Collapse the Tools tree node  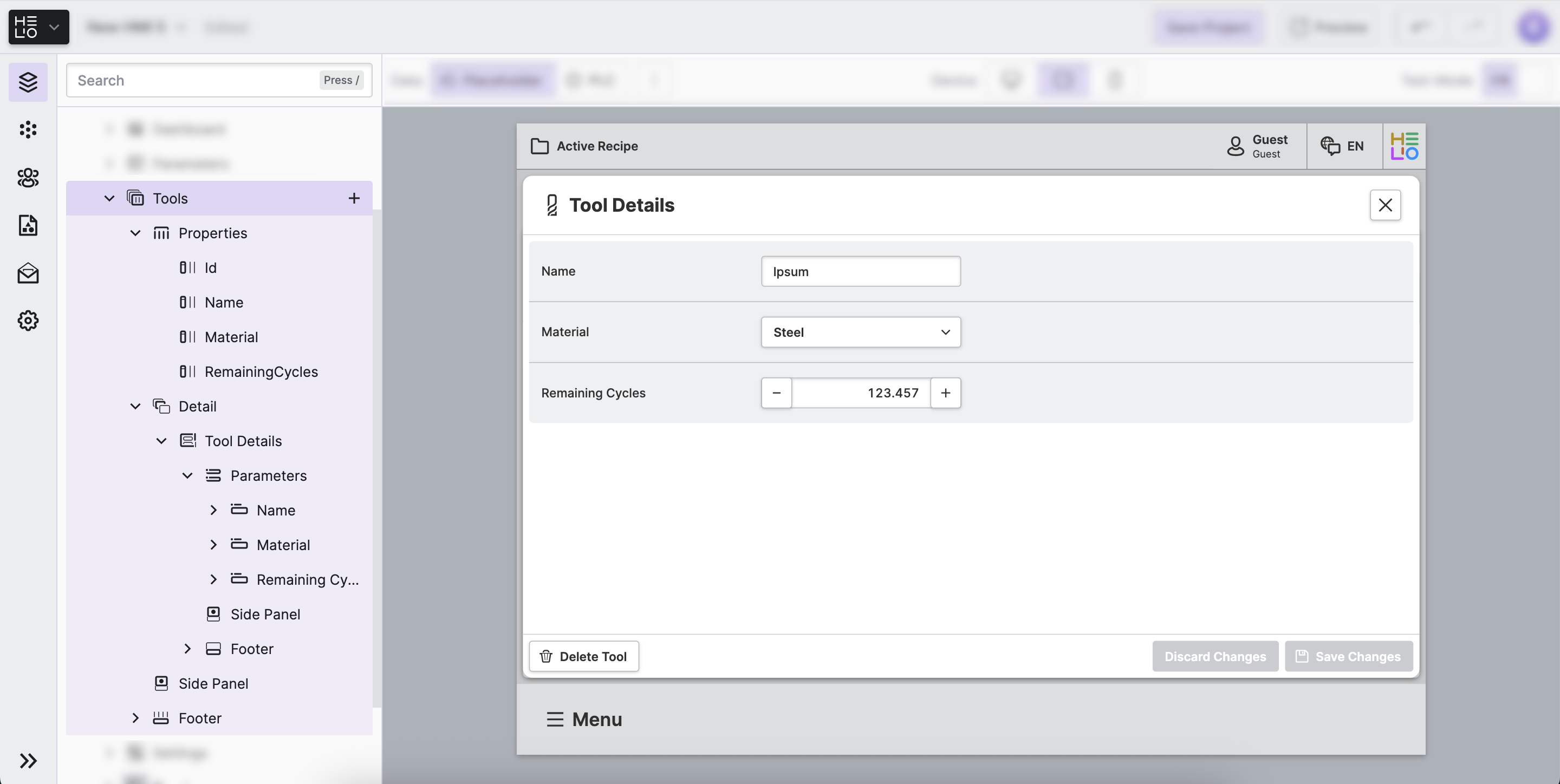tap(109, 198)
